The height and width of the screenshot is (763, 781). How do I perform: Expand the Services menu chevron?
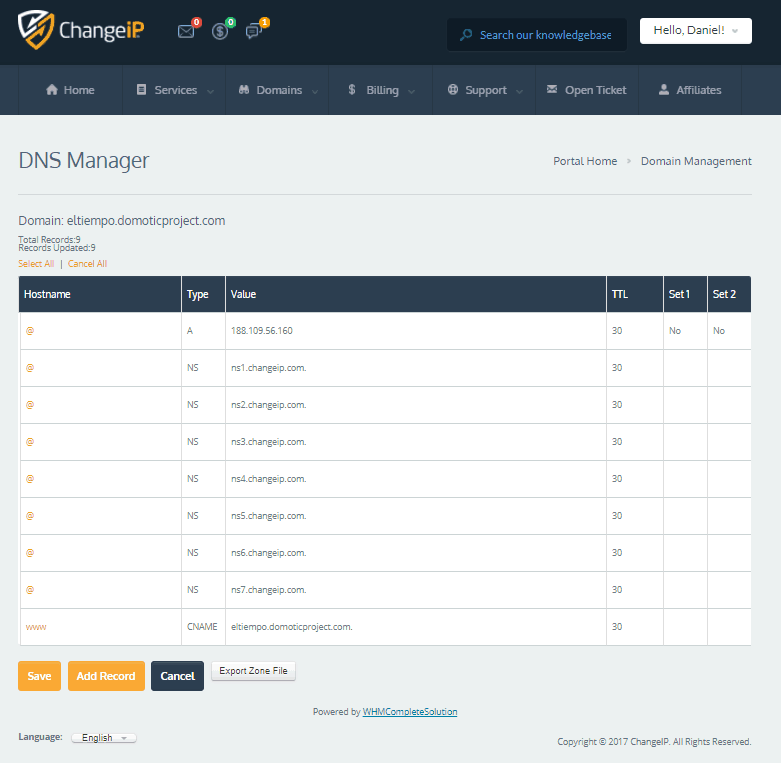pyautogui.click(x=210, y=91)
